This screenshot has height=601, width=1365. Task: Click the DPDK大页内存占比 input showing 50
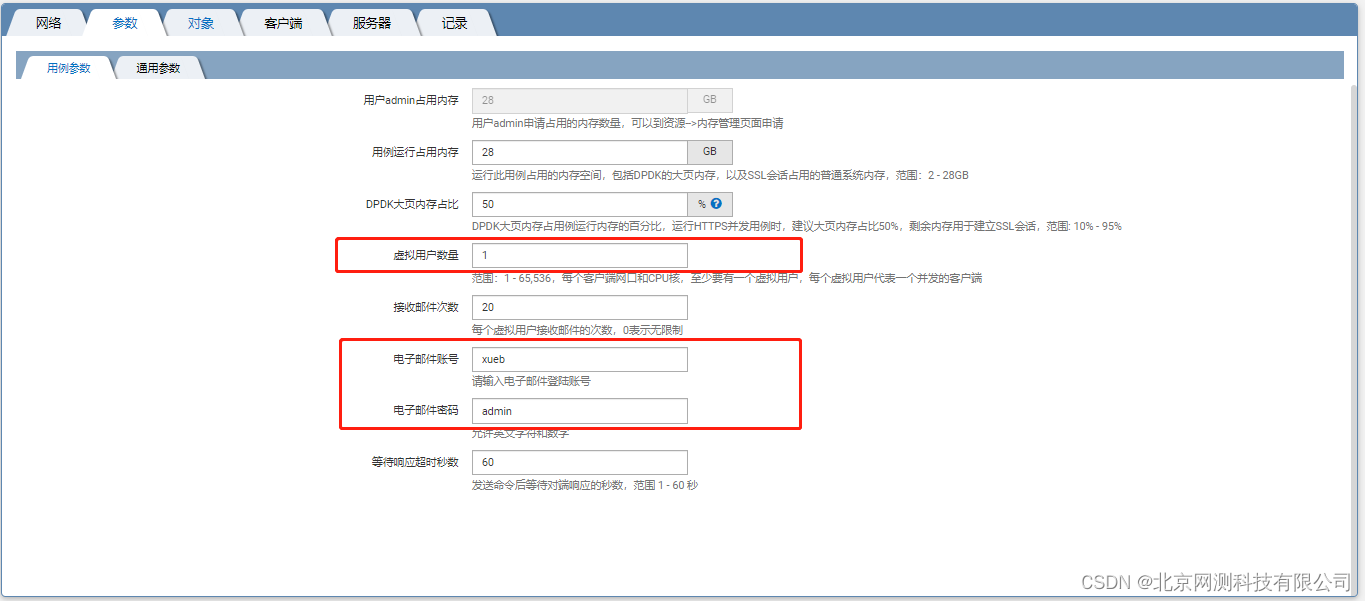point(579,204)
